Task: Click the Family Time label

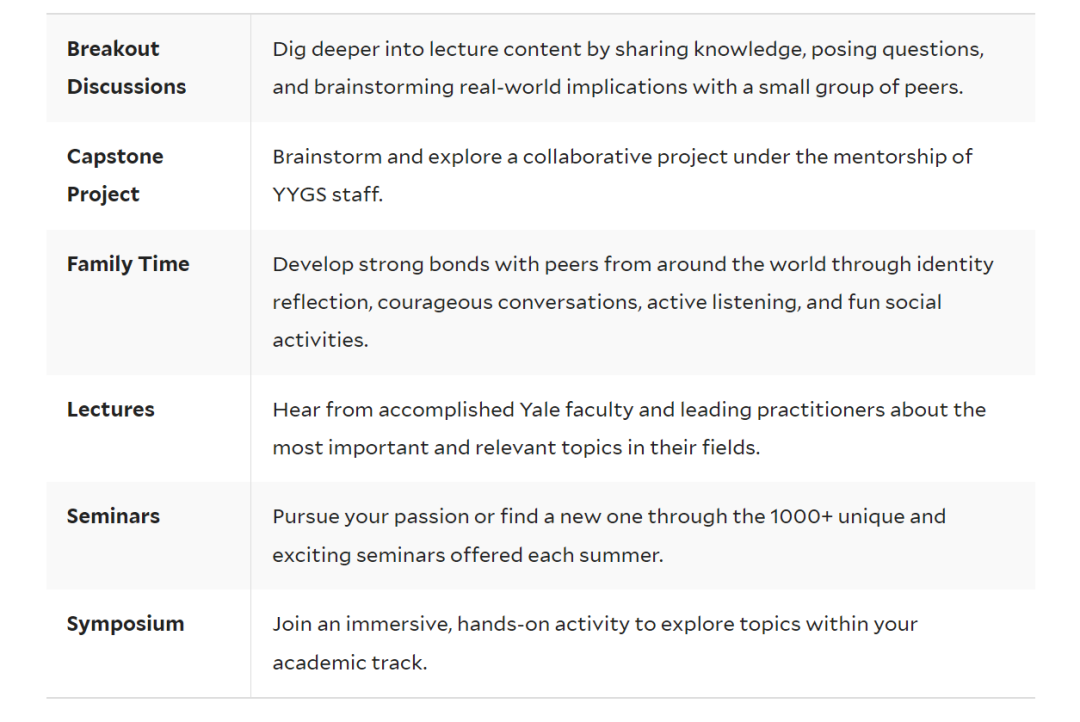Action: (128, 264)
